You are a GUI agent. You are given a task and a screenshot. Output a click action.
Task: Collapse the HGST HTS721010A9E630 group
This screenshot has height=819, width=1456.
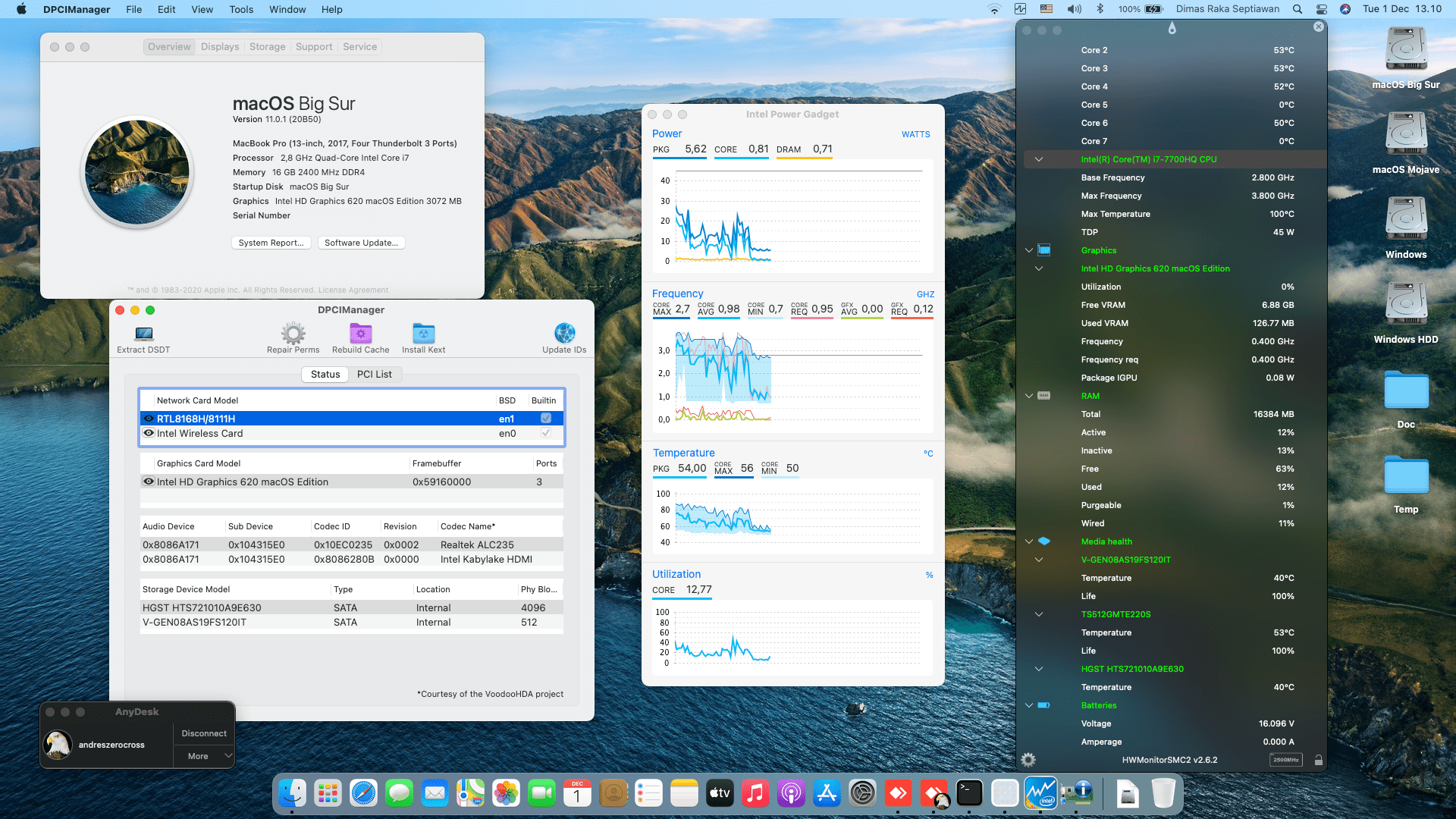[1039, 669]
